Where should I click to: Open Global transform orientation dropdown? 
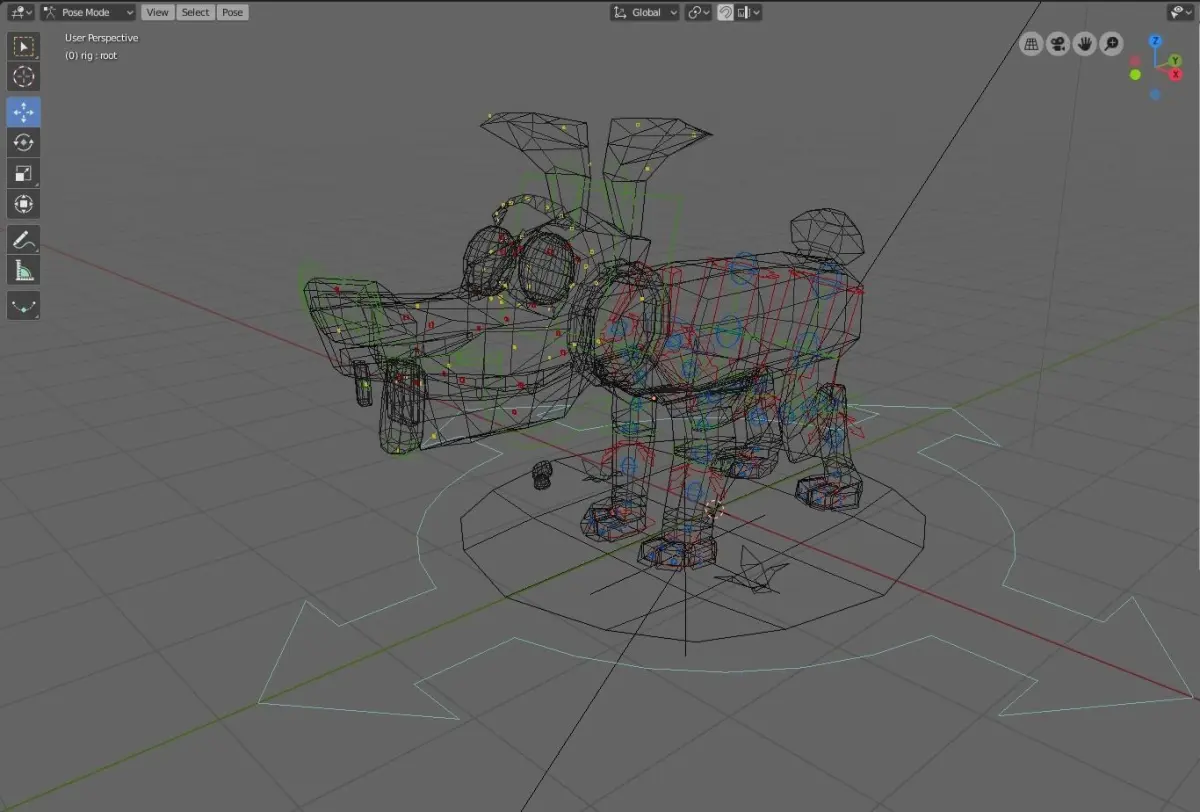(x=645, y=12)
